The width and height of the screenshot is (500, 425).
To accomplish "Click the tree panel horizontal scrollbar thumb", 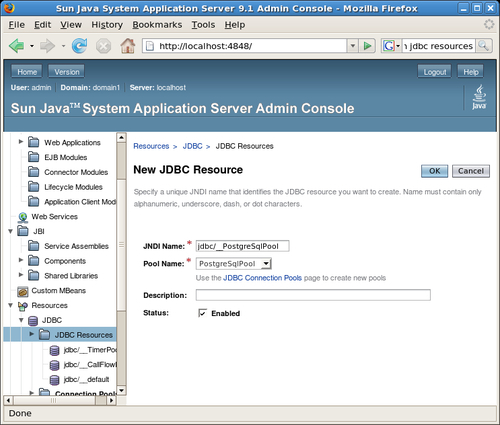I will (x=53, y=400).
